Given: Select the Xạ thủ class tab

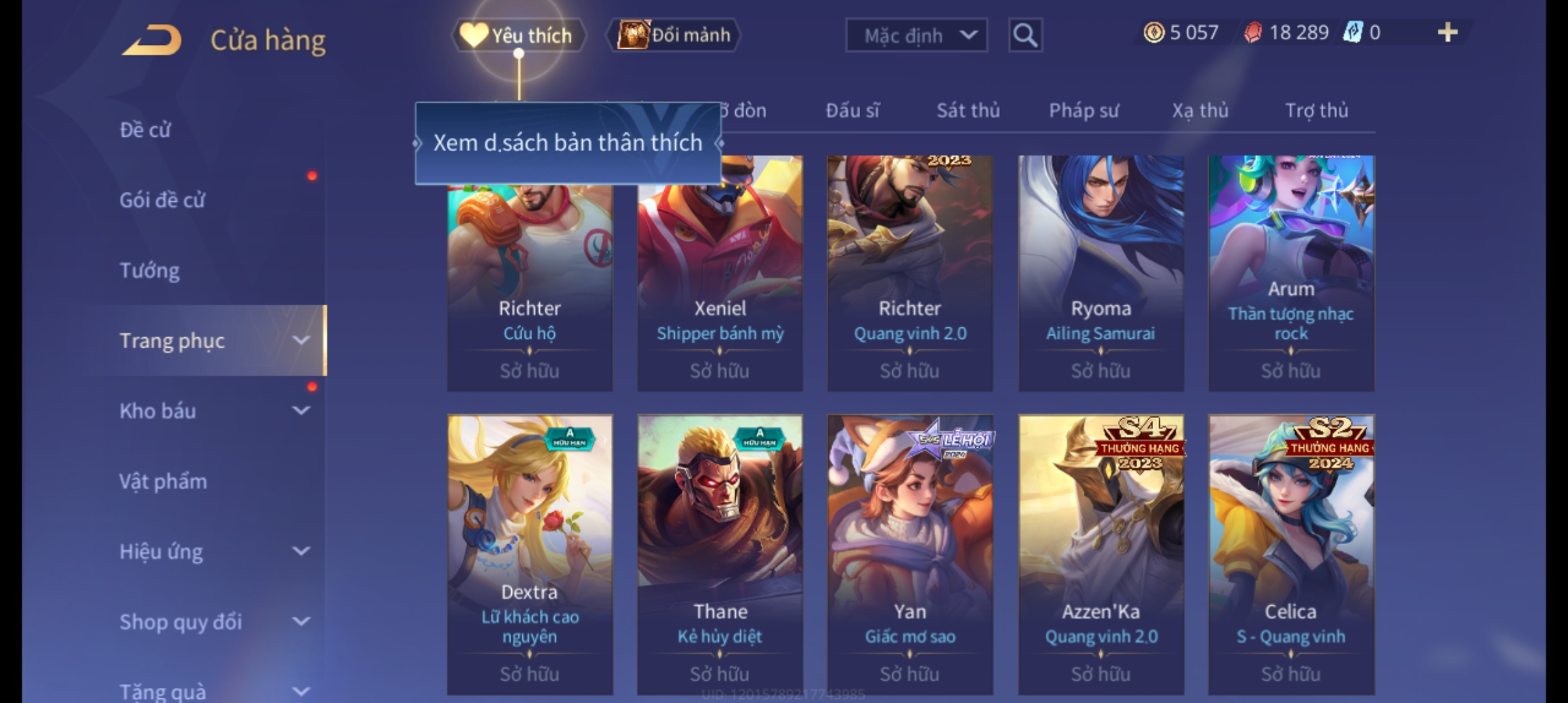Looking at the screenshot, I should 1200,111.
